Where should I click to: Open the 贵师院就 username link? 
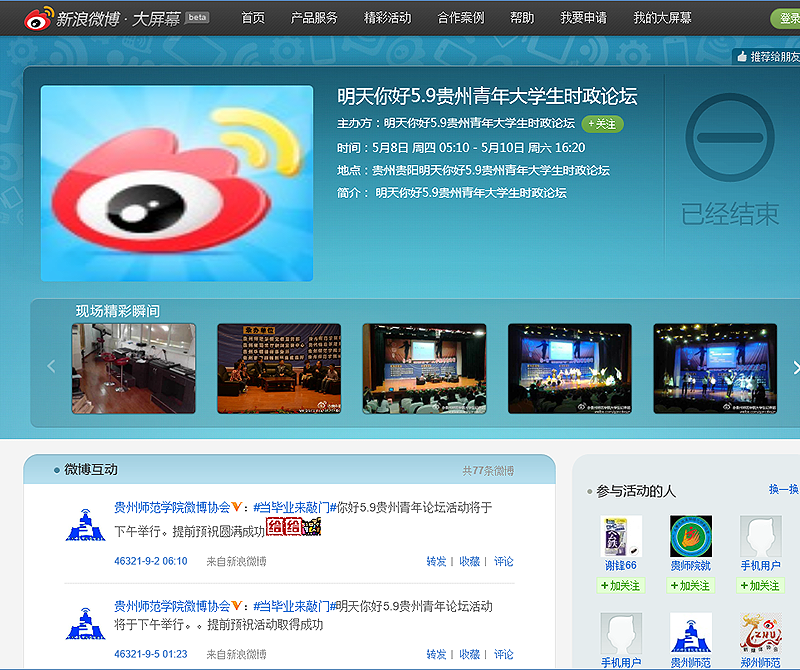point(691,565)
